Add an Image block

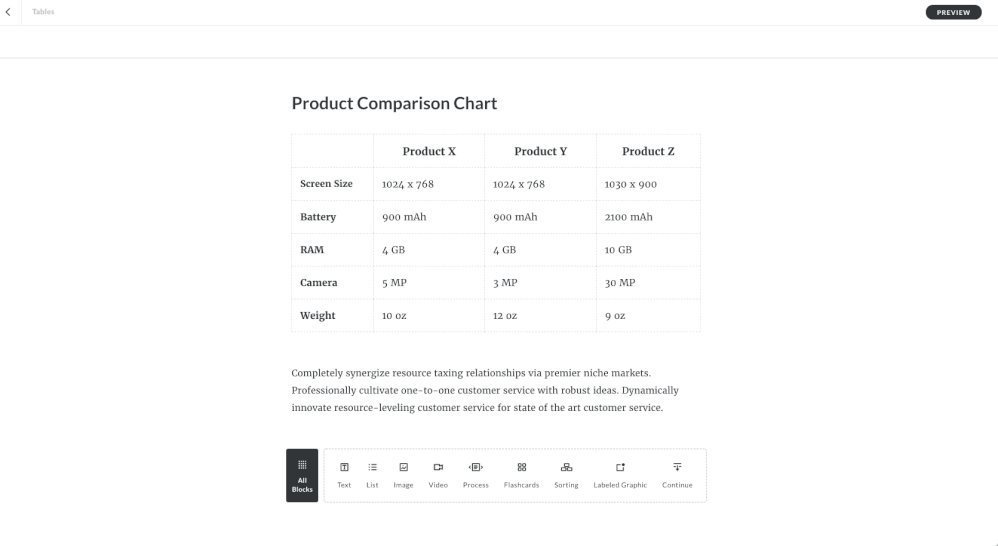(x=403, y=475)
